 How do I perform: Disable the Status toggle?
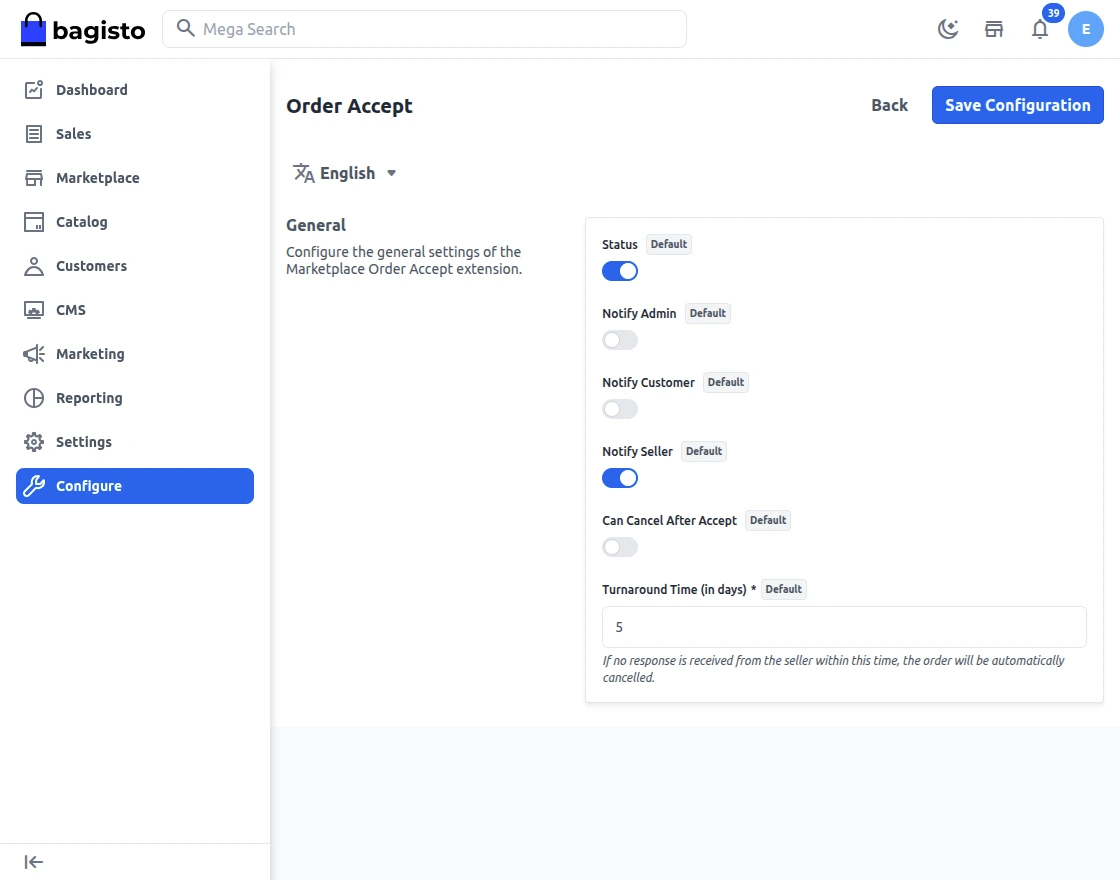(x=620, y=271)
